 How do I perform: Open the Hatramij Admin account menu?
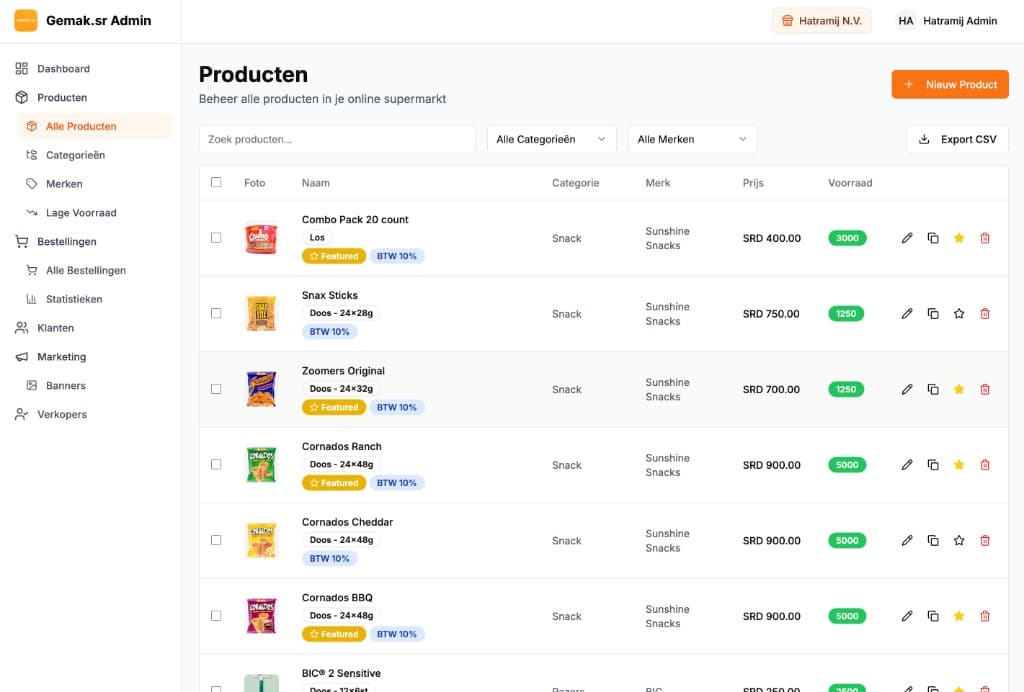(x=947, y=21)
